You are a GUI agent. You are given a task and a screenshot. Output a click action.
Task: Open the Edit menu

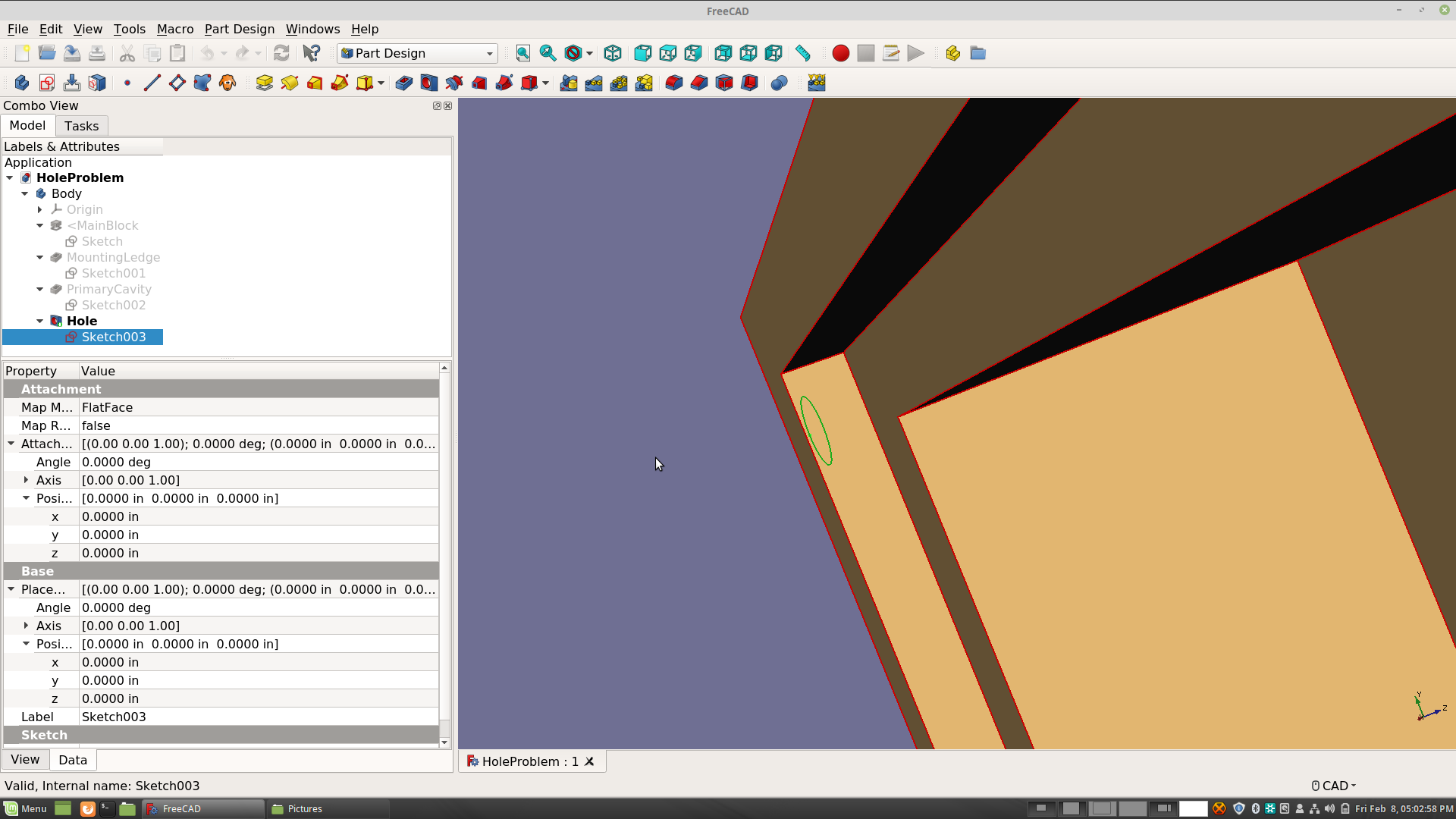(51, 29)
